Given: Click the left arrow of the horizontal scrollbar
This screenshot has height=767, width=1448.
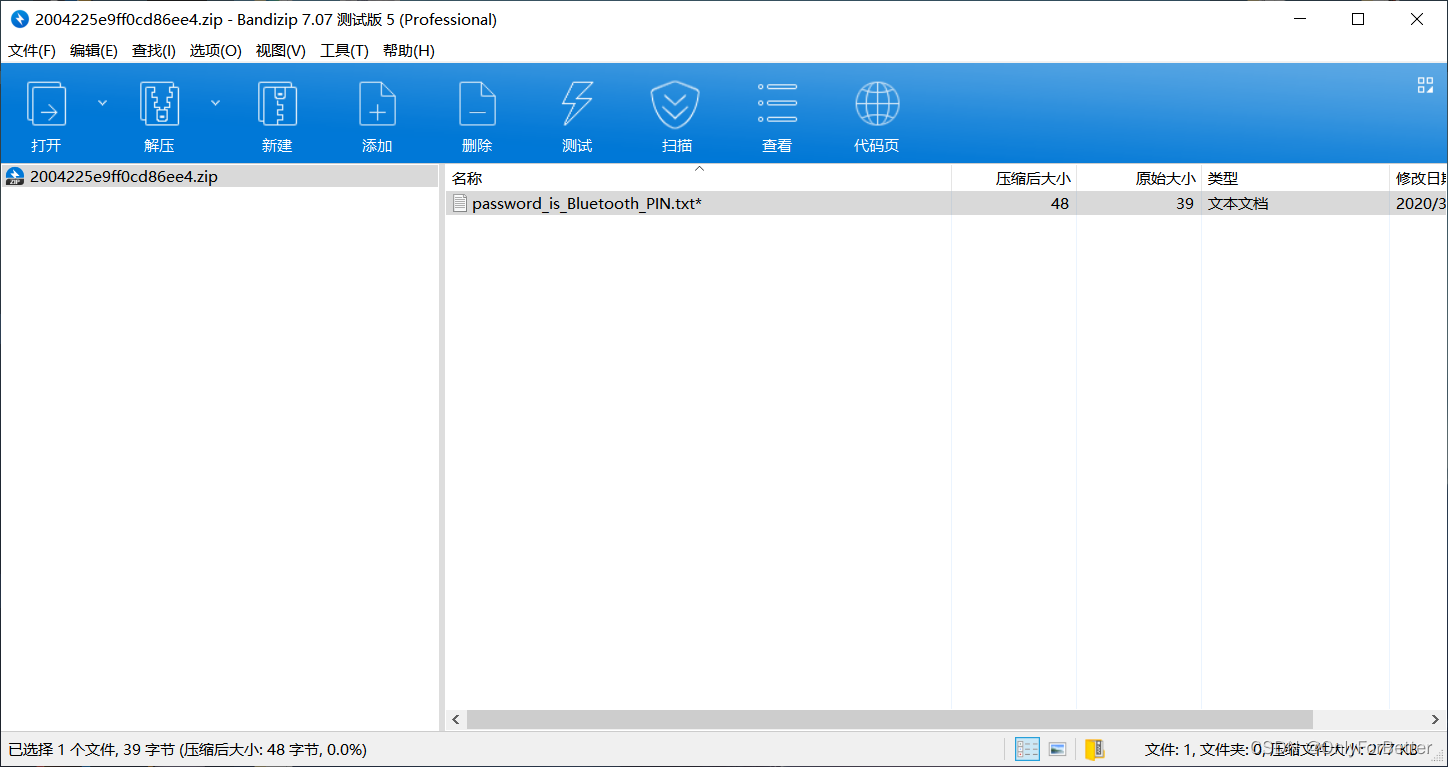Looking at the screenshot, I should [x=456, y=720].
